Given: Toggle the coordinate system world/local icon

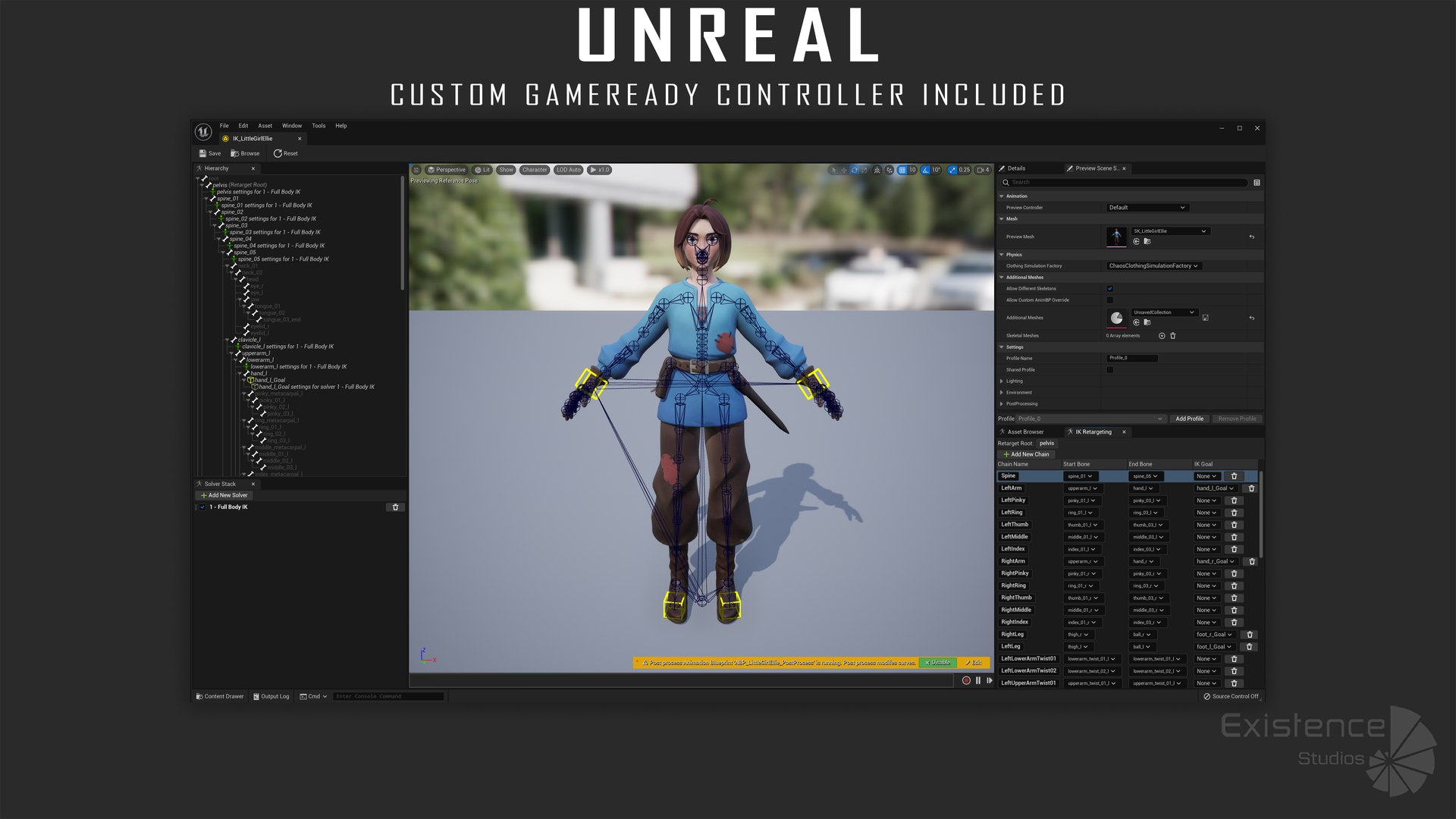Looking at the screenshot, I should pyautogui.click(x=877, y=170).
